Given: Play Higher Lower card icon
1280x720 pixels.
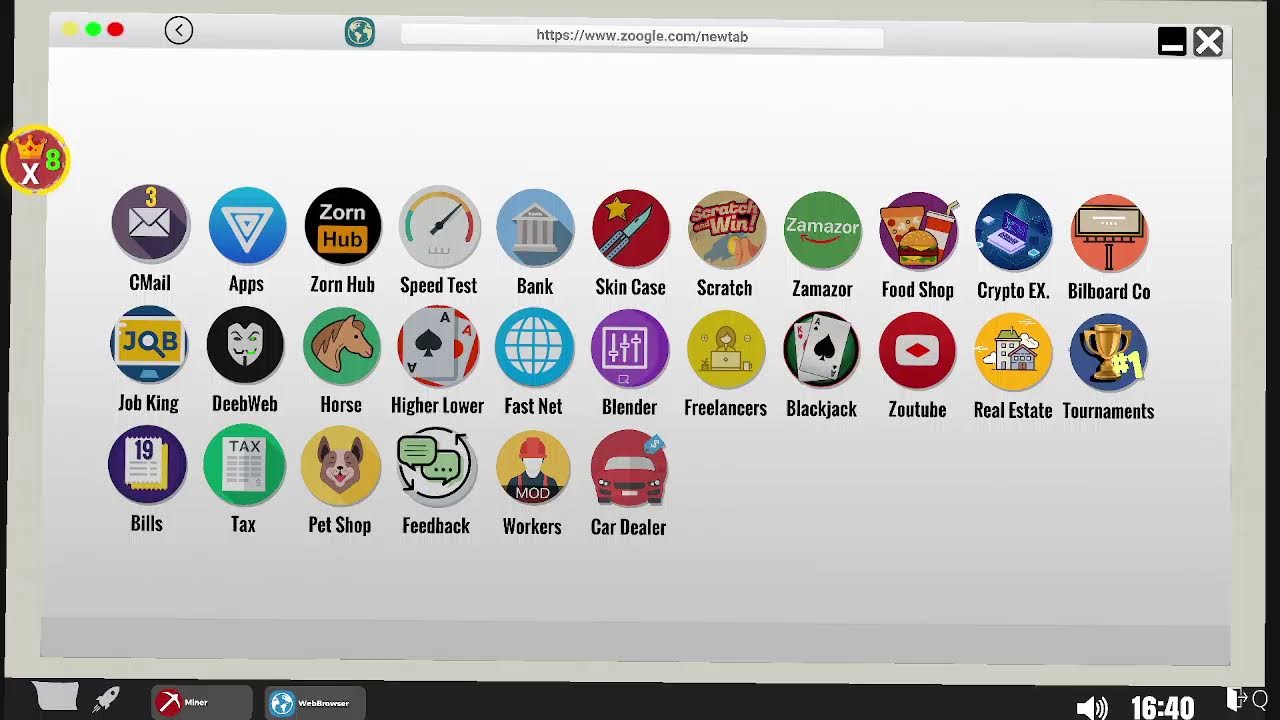Looking at the screenshot, I should (x=438, y=347).
